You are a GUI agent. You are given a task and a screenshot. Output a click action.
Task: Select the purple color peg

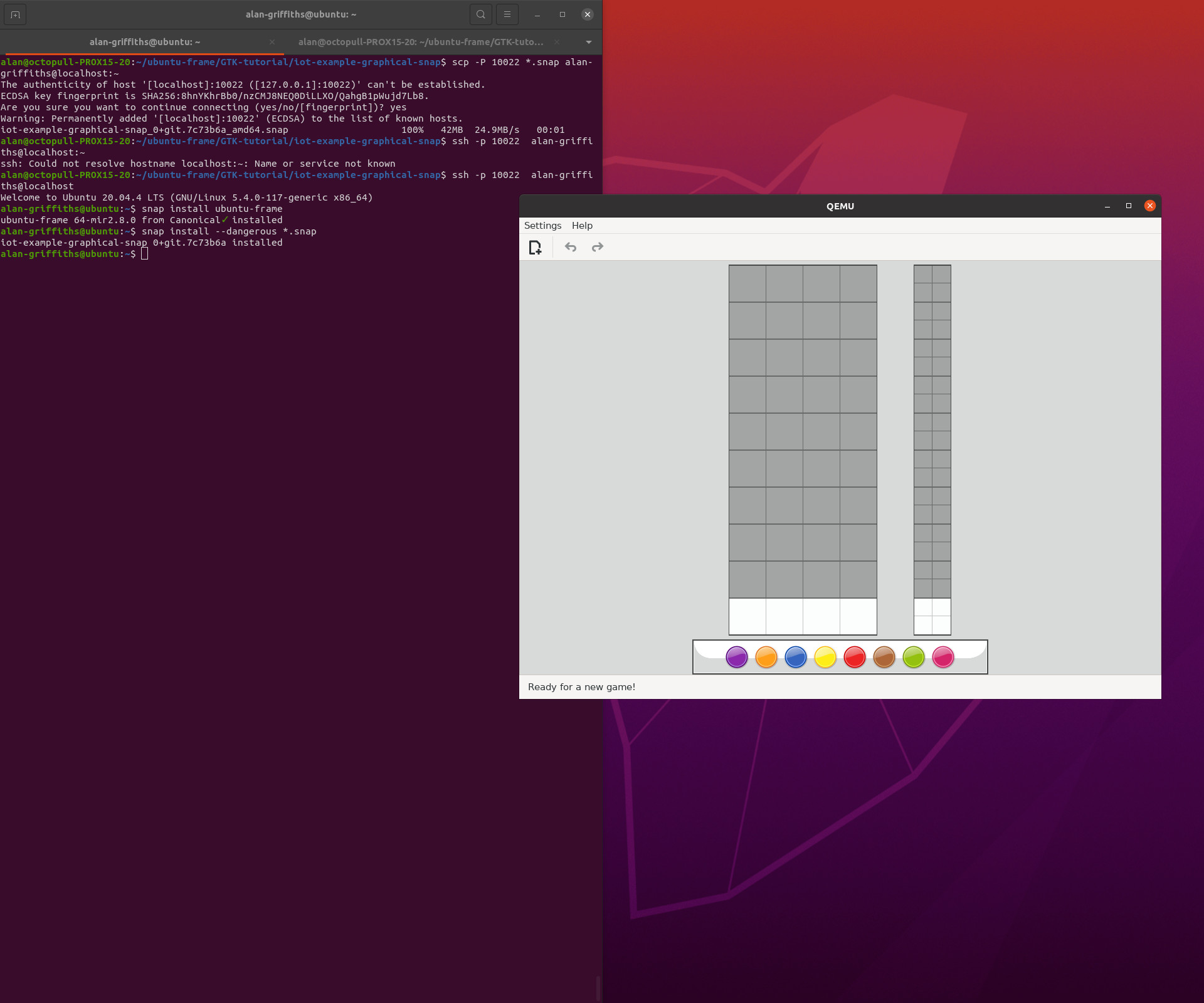[x=736, y=657]
